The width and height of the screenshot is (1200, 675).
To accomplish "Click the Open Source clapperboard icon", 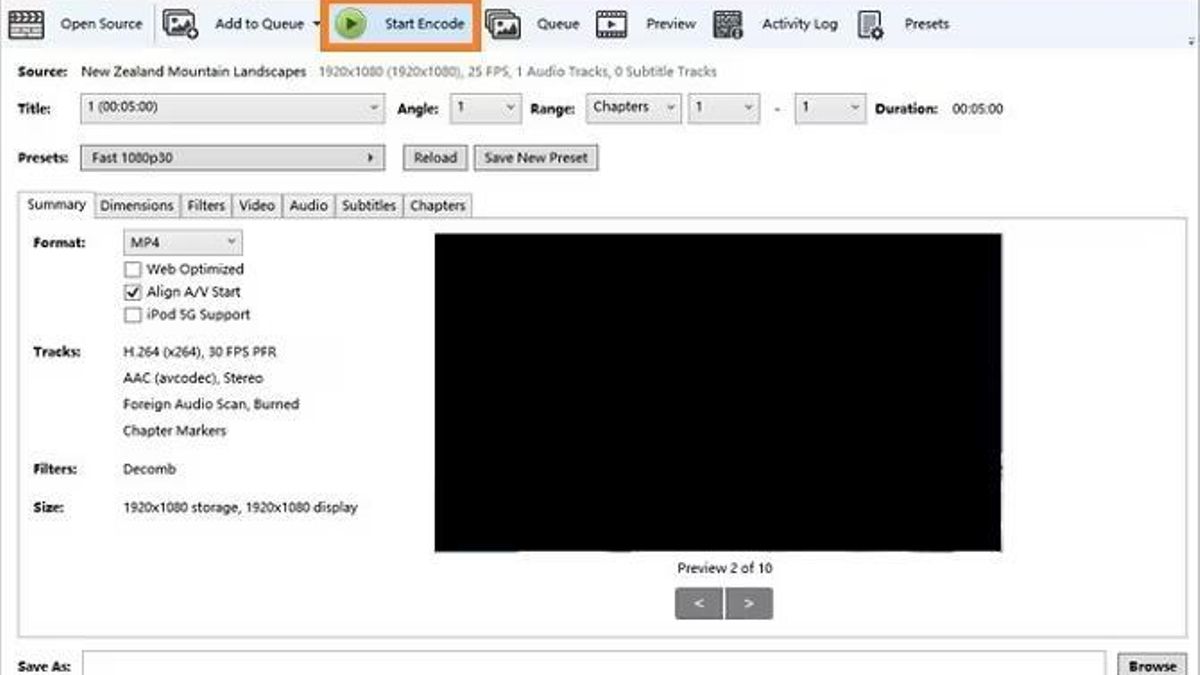I will coord(25,24).
